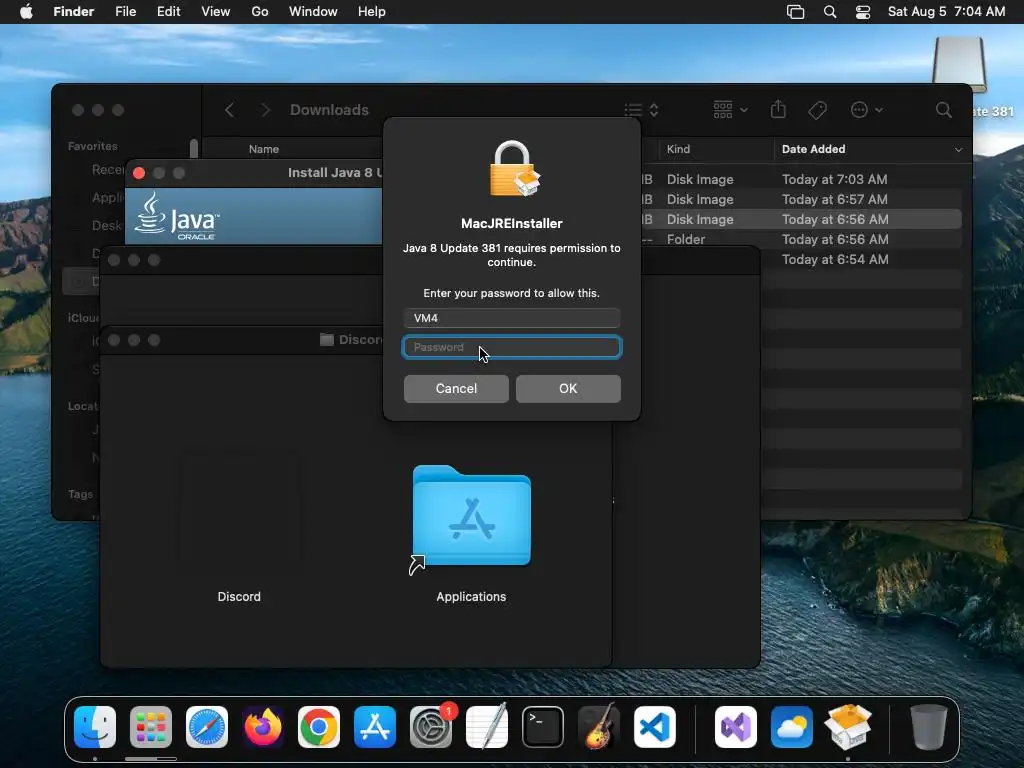1024x768 pixels.
Task: Click the Tags heading in Finder sidebar
Action: (x=80, y=494)
